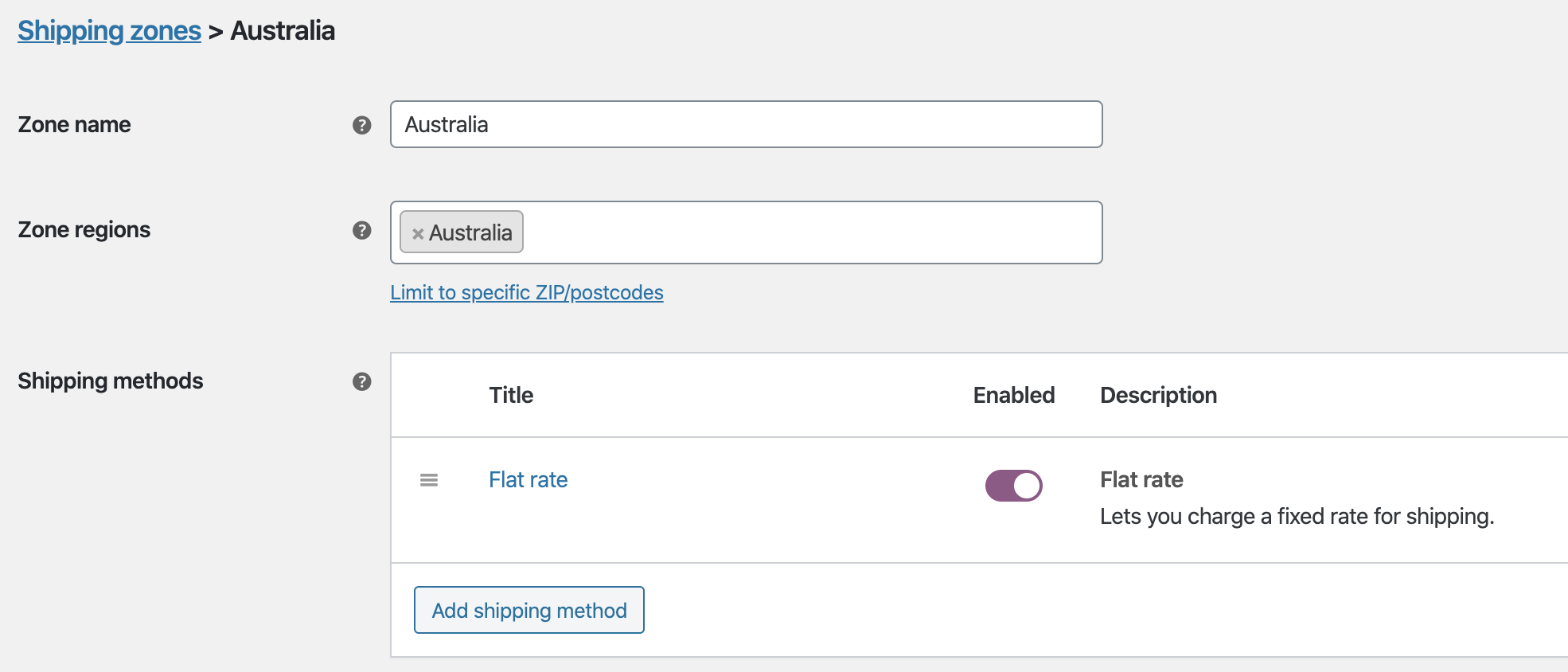Click the bold Flat rate description heading

[1141, 479]
